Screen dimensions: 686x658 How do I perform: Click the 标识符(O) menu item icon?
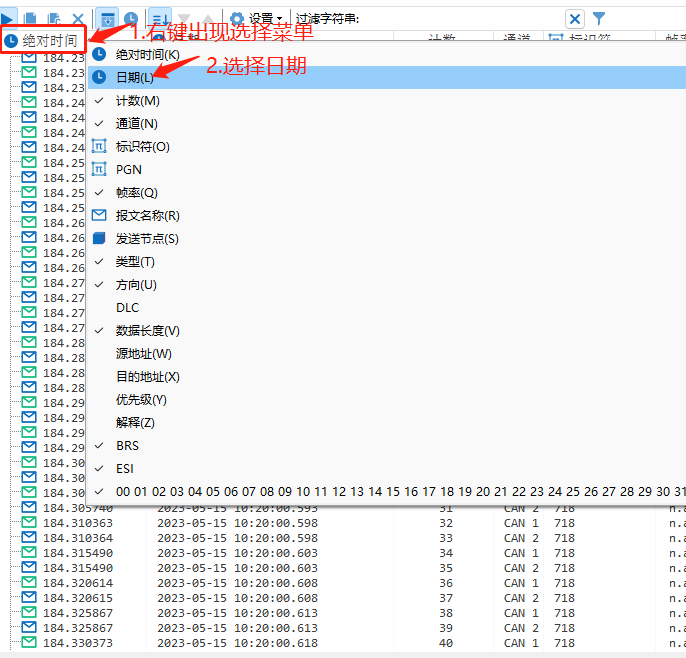point(99,146)
